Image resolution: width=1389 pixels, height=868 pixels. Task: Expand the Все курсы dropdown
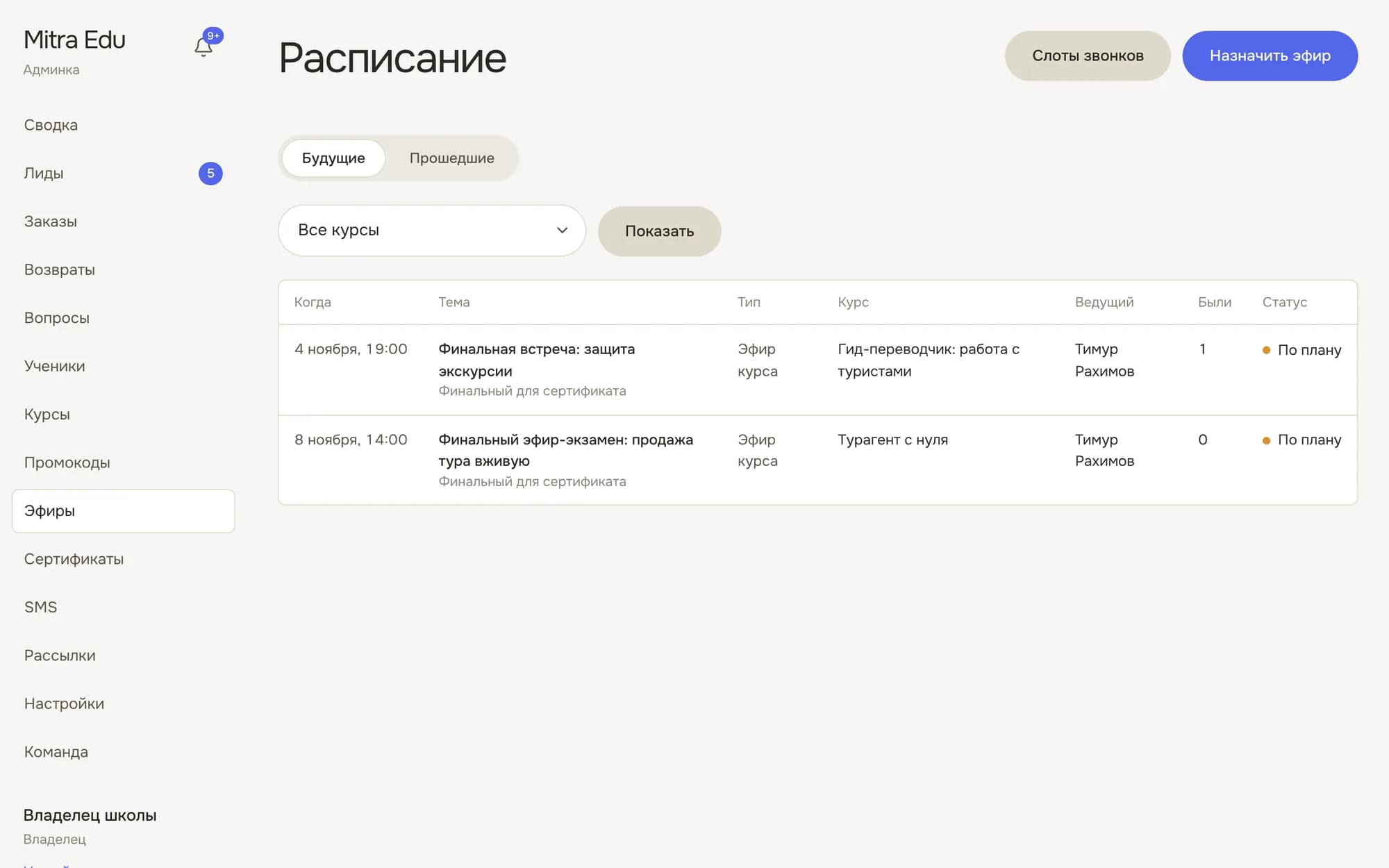432,231
